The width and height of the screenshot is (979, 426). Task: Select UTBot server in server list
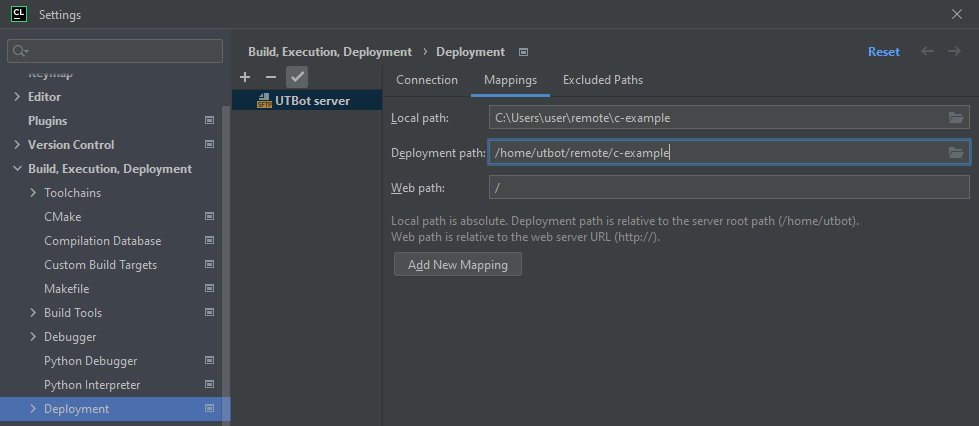coord(311,101)
